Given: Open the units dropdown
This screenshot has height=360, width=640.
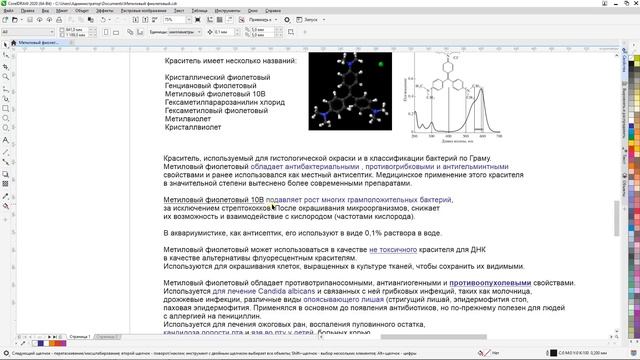Looking at the screenshot, I should pos(199,32).
